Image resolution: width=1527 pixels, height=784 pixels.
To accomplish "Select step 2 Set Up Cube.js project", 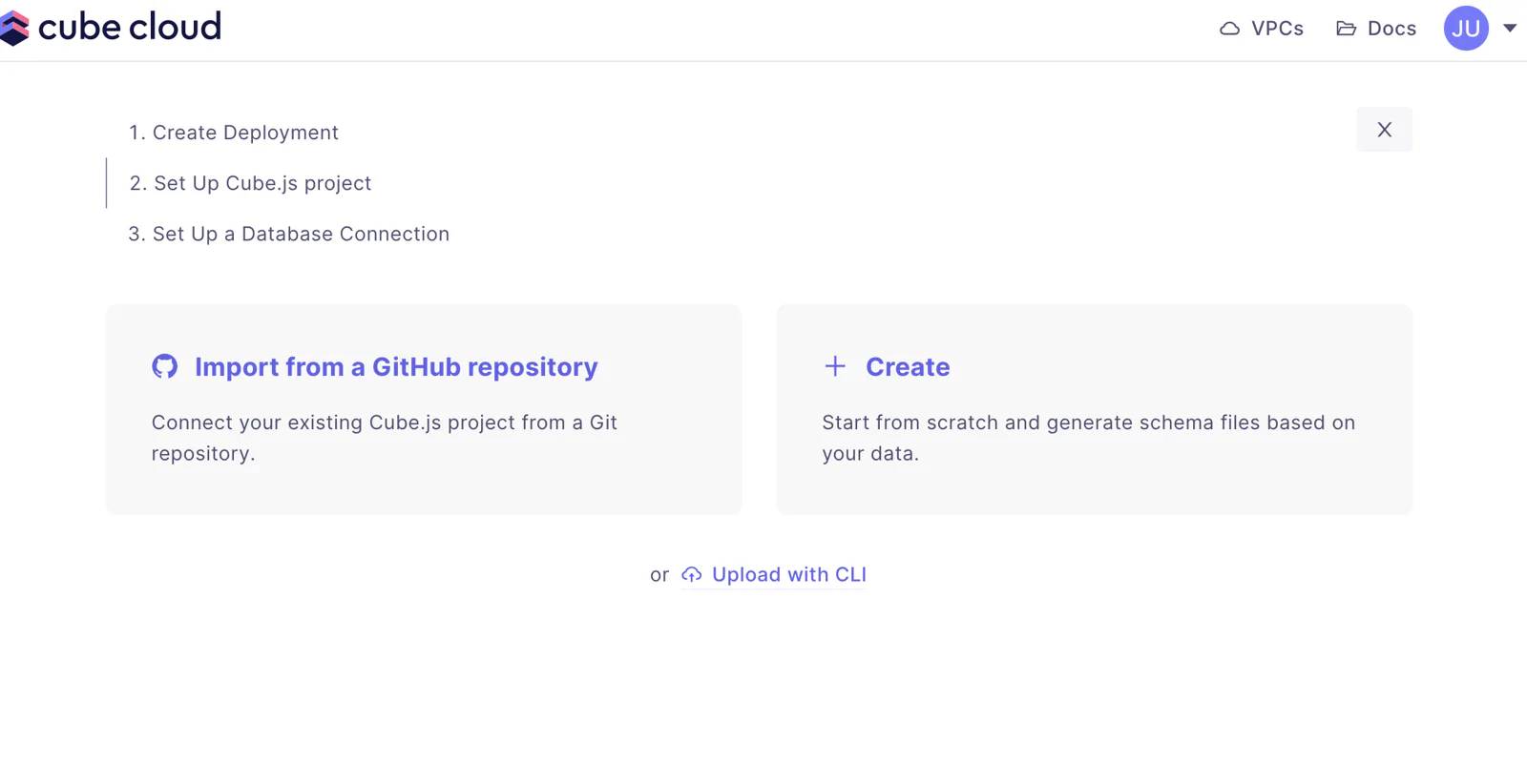I will 250,183.
